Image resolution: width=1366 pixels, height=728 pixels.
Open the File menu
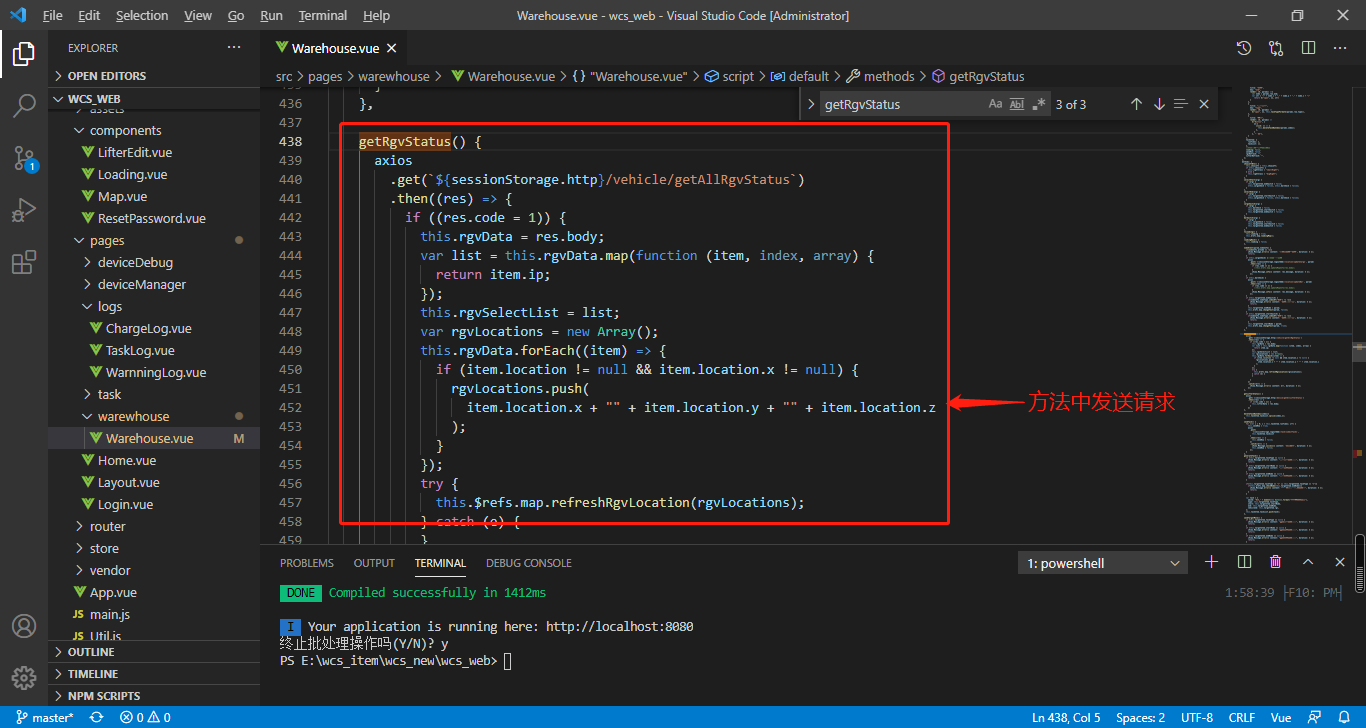click(53, 15)
